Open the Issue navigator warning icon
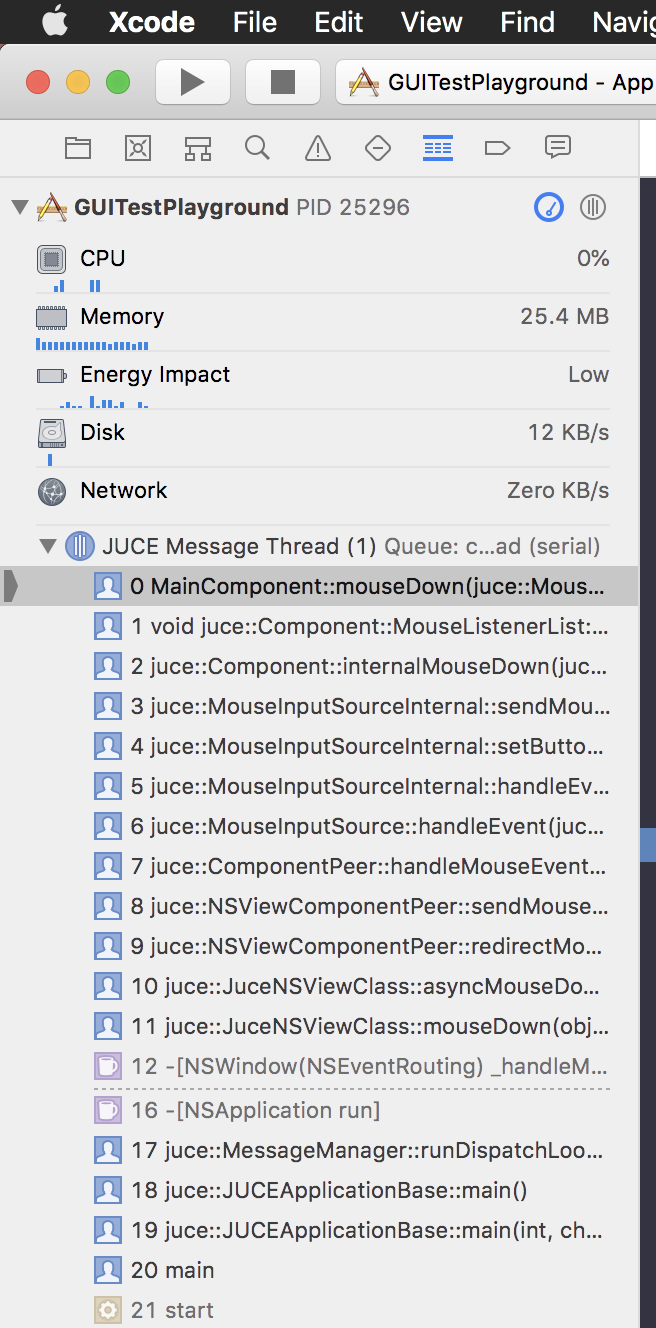Viewport: 656px width, 1328px height. pyautogui.click(x=318, y=148)
